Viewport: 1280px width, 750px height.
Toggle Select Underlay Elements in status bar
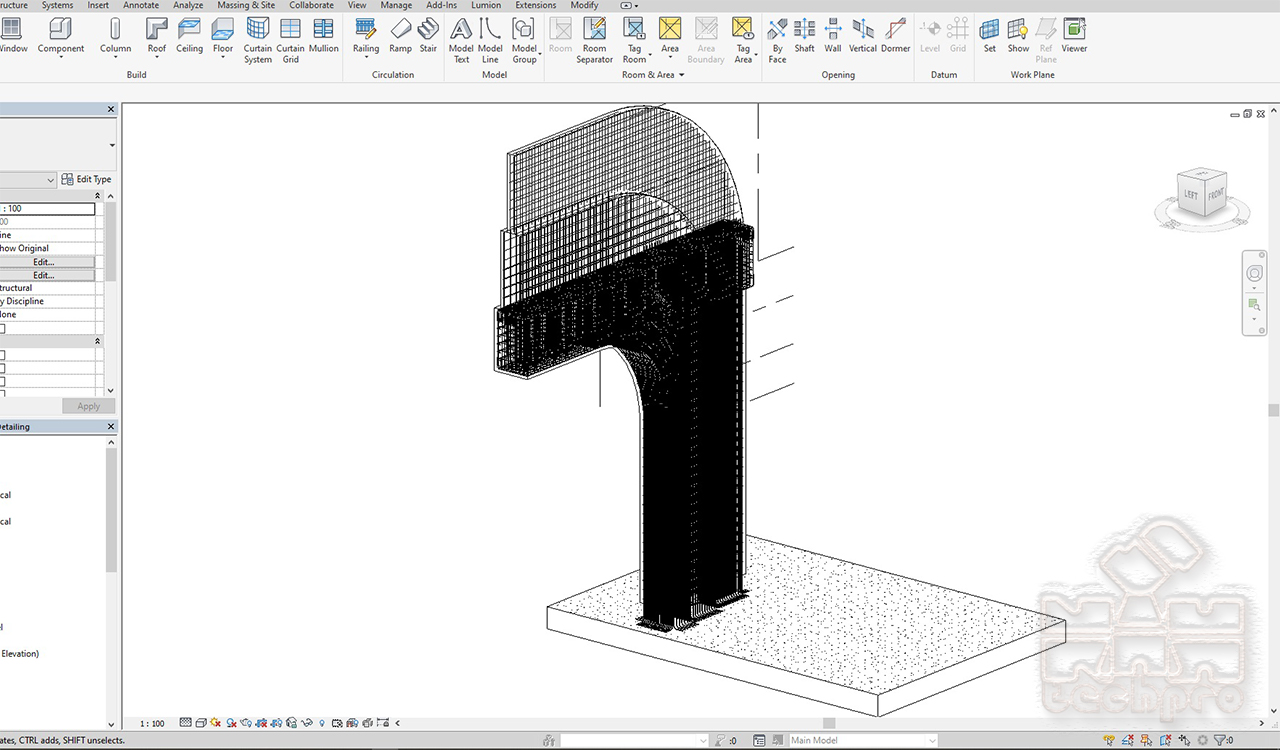point(1128,740)
